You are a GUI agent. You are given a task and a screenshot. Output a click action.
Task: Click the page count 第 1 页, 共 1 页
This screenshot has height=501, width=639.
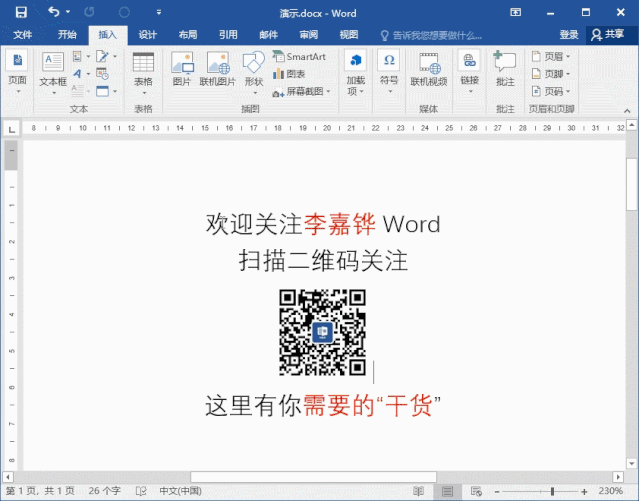40,491
